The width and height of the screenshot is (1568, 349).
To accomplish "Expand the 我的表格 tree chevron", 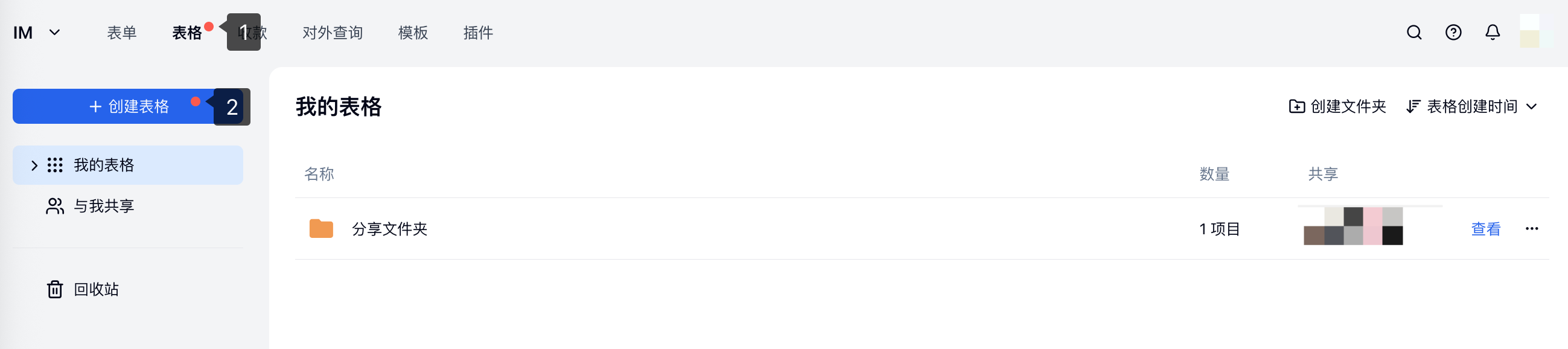I will pyautogui.click(x=34, y=165).
